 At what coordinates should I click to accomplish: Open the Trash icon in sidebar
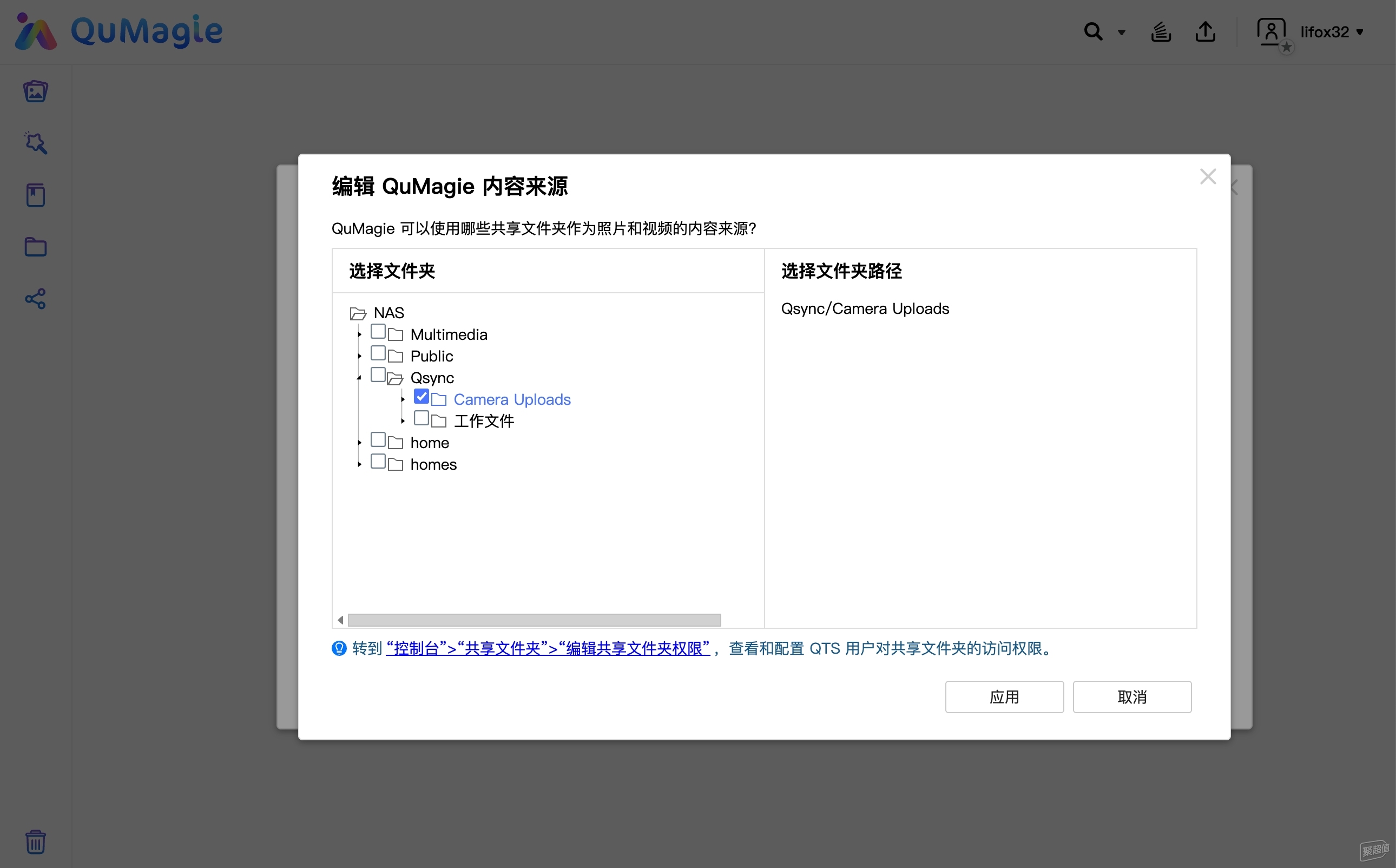(36, 841)
